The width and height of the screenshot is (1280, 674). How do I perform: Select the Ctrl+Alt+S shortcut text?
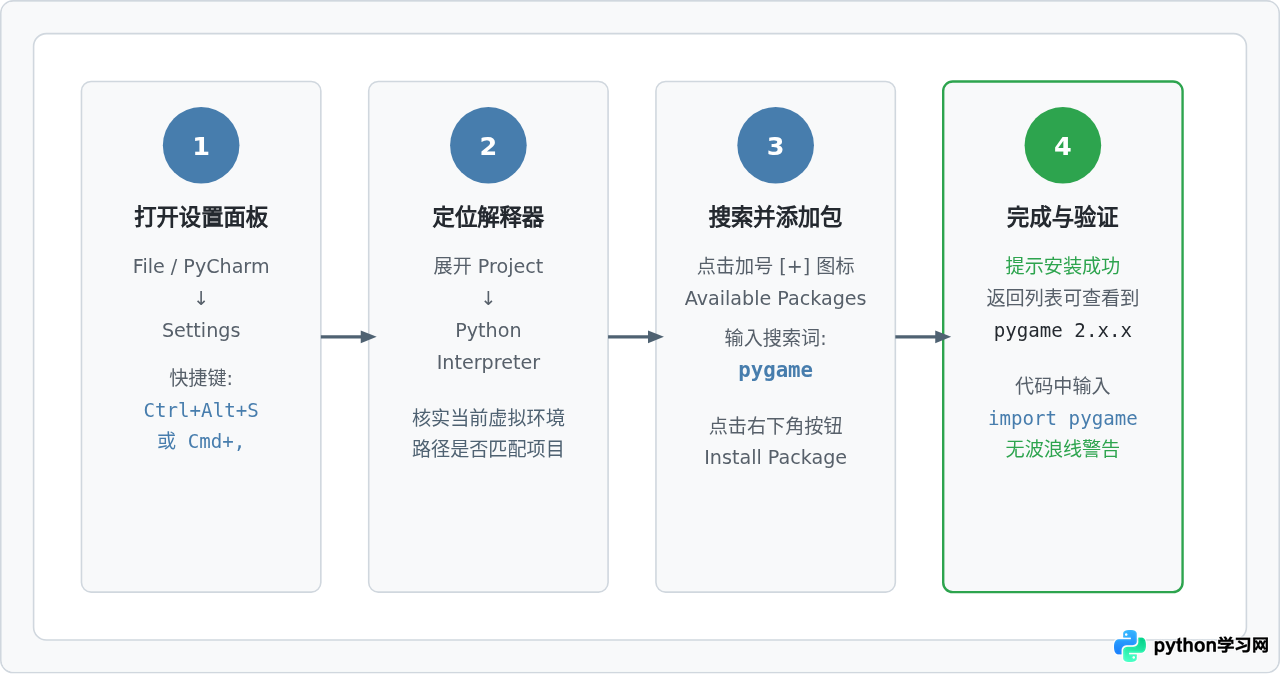(201, 410)
